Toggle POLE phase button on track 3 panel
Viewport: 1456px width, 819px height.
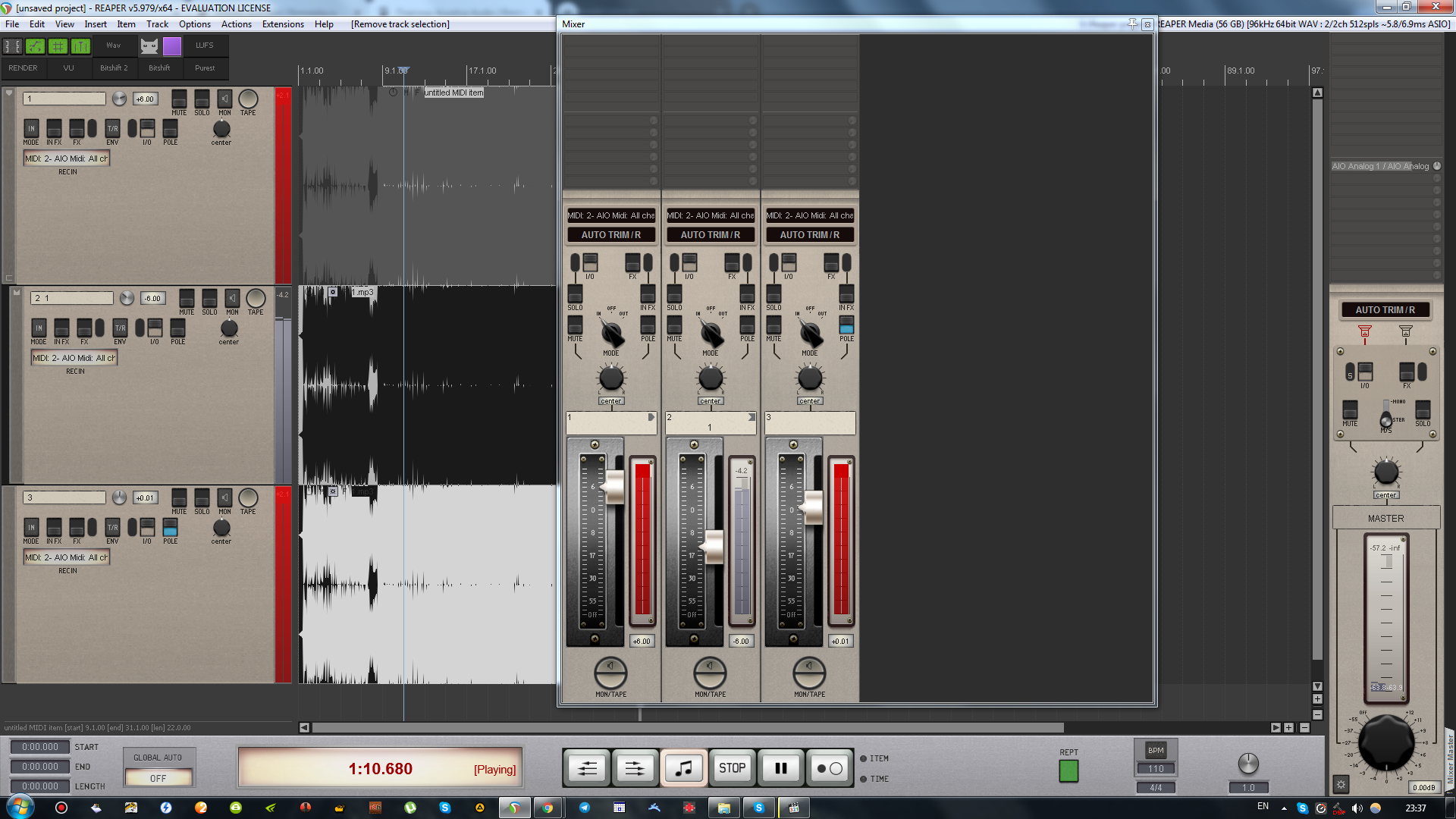[x=171, y=527]
